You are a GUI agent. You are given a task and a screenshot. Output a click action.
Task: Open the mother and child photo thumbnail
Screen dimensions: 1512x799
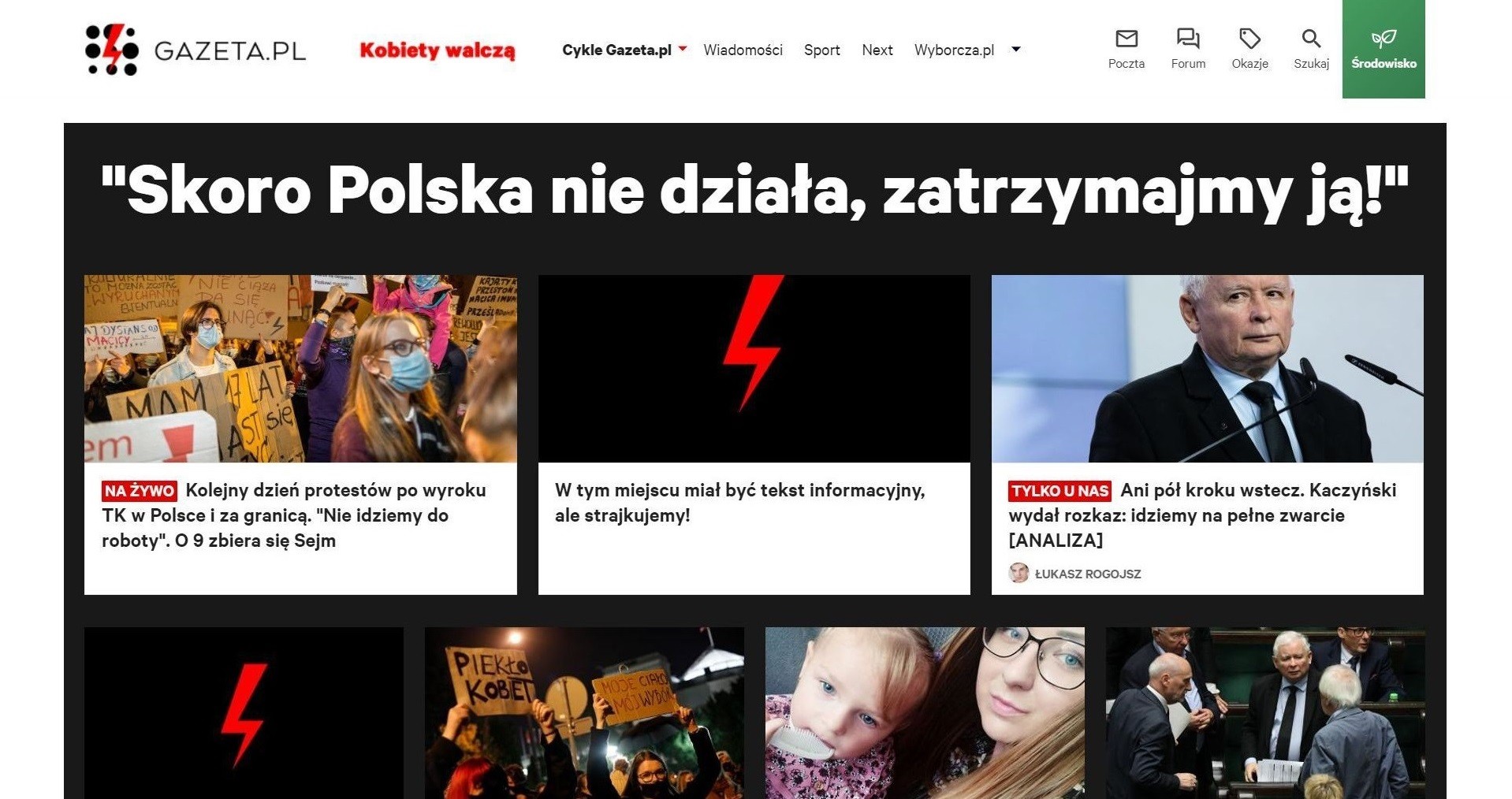pos(925,713)
